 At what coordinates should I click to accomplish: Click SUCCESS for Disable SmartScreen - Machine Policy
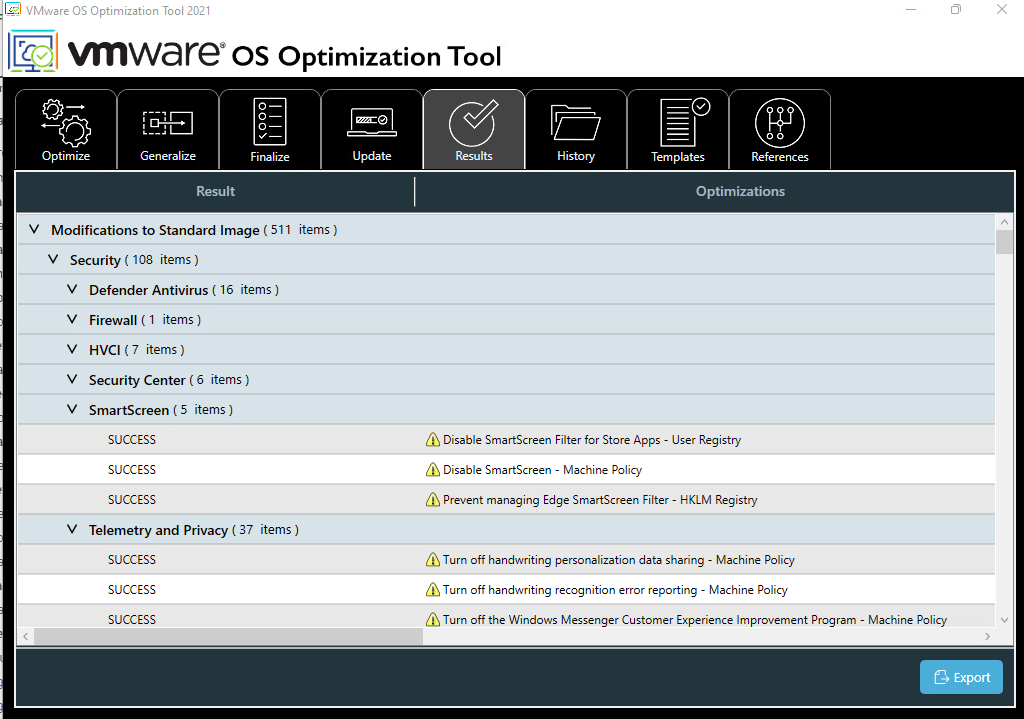pos(132,470)
